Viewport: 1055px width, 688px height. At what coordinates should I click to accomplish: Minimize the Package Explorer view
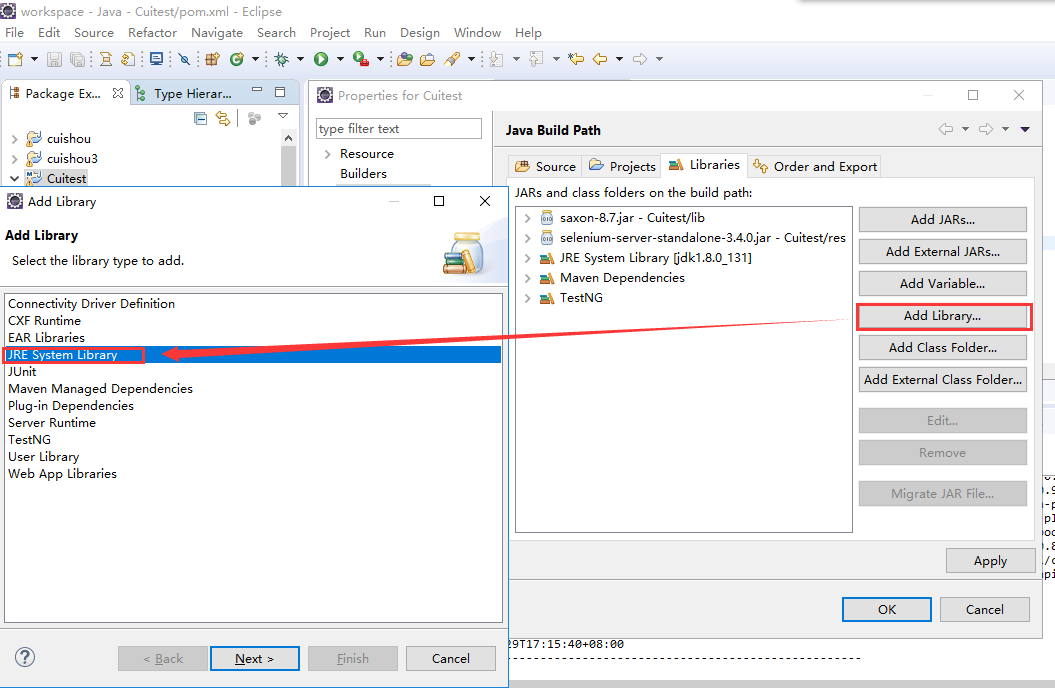[257, 89]
